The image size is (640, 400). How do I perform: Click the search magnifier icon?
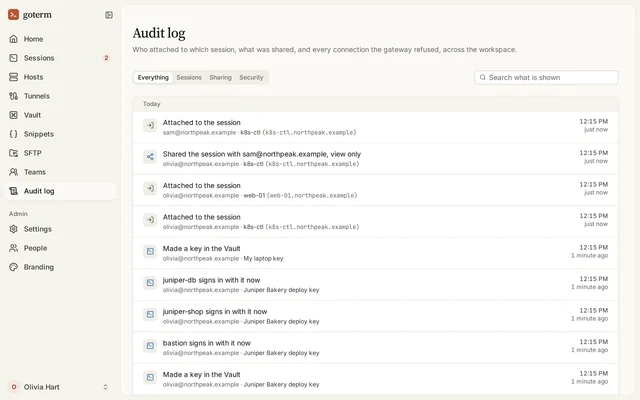482,77
